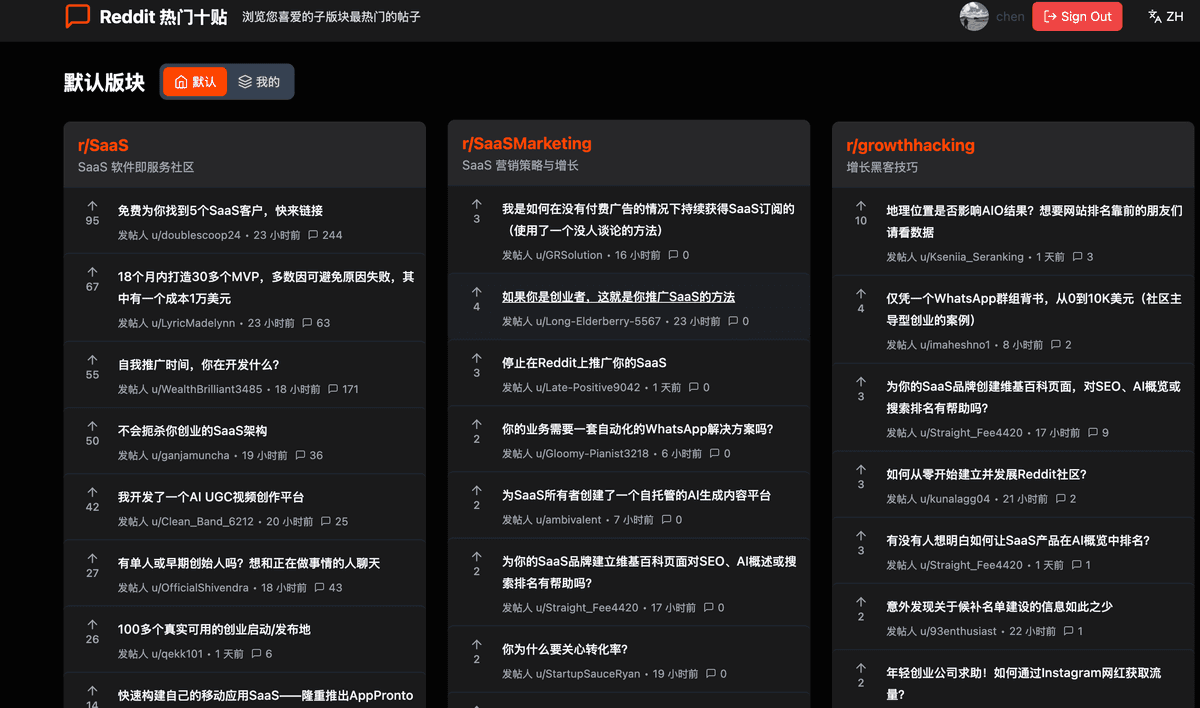Open post 100多个真实可用的创业启动/发布地
1200x708 pixels.
[214, 630]
